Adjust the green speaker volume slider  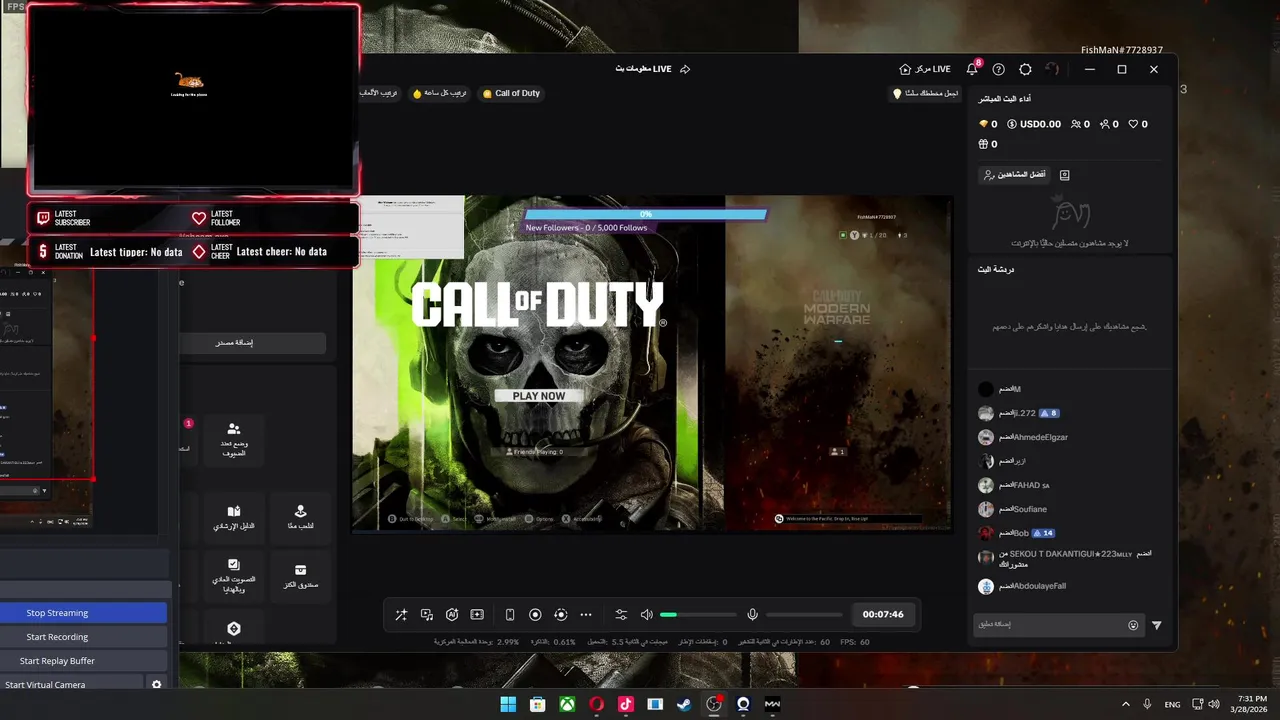pyautogui.click(x=698, y=615)
